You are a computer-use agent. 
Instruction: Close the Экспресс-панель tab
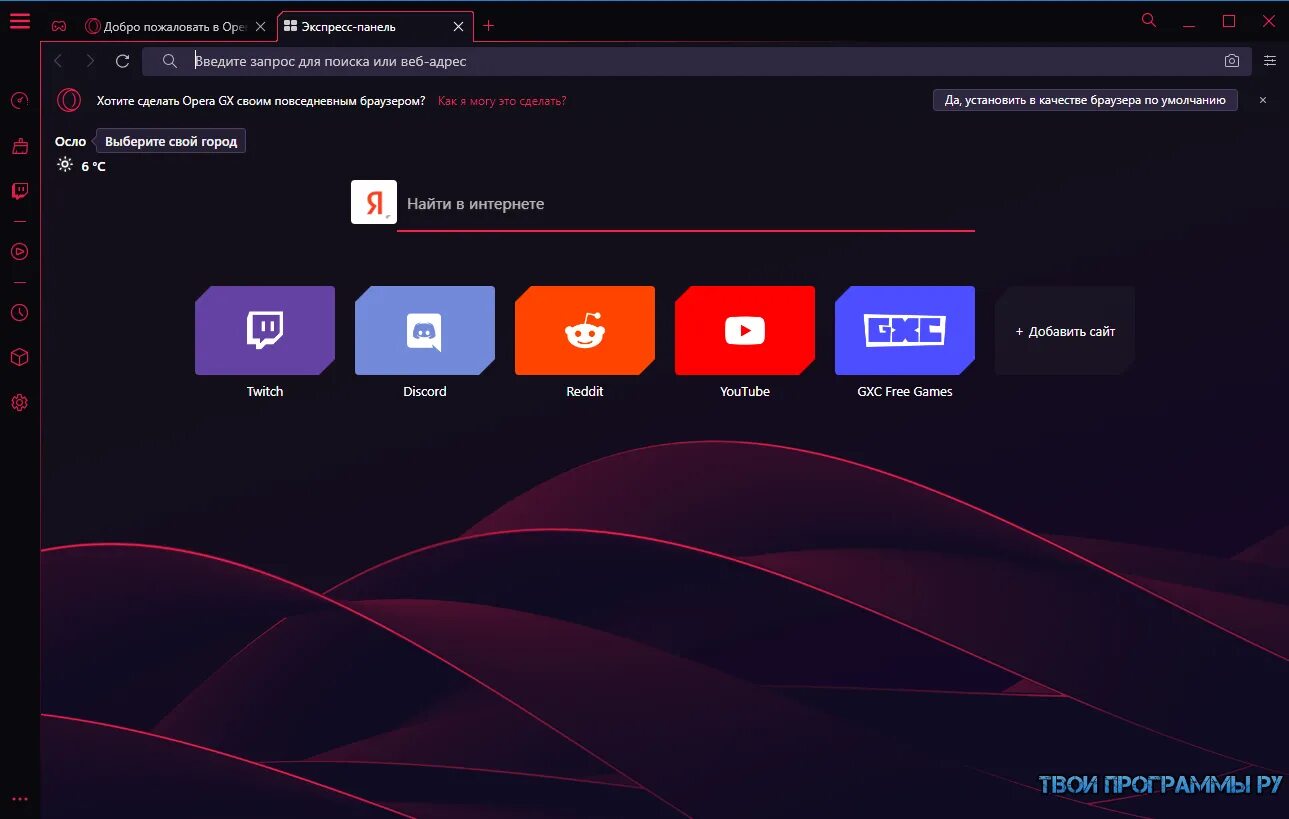458,27
